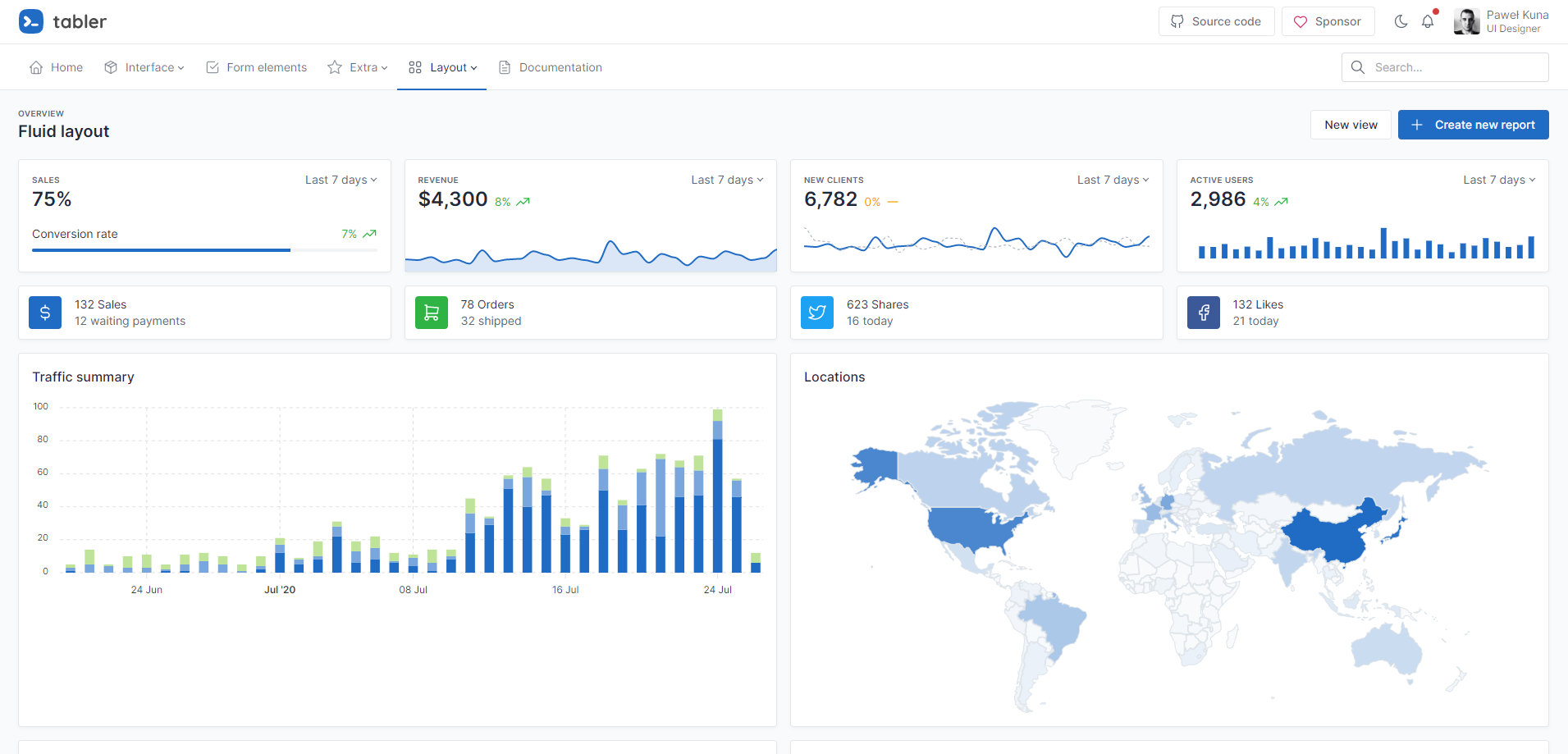This screenshot has width=1568, height=754.
Task: Click the tabler logo icon
Action: (31, 21)
